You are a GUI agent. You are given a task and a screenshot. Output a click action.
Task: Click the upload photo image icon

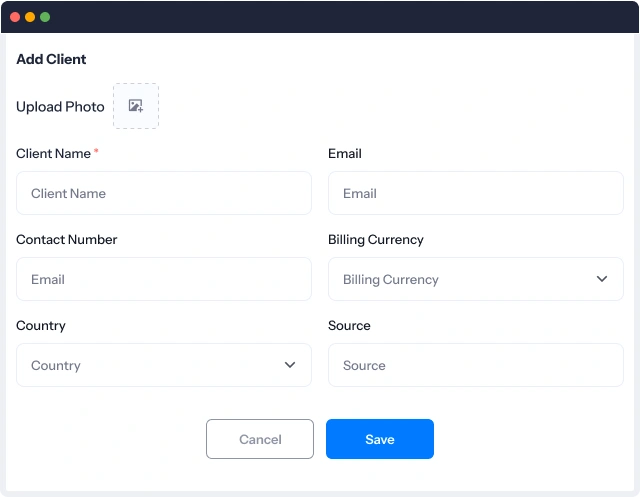click(x=136, y=106)
